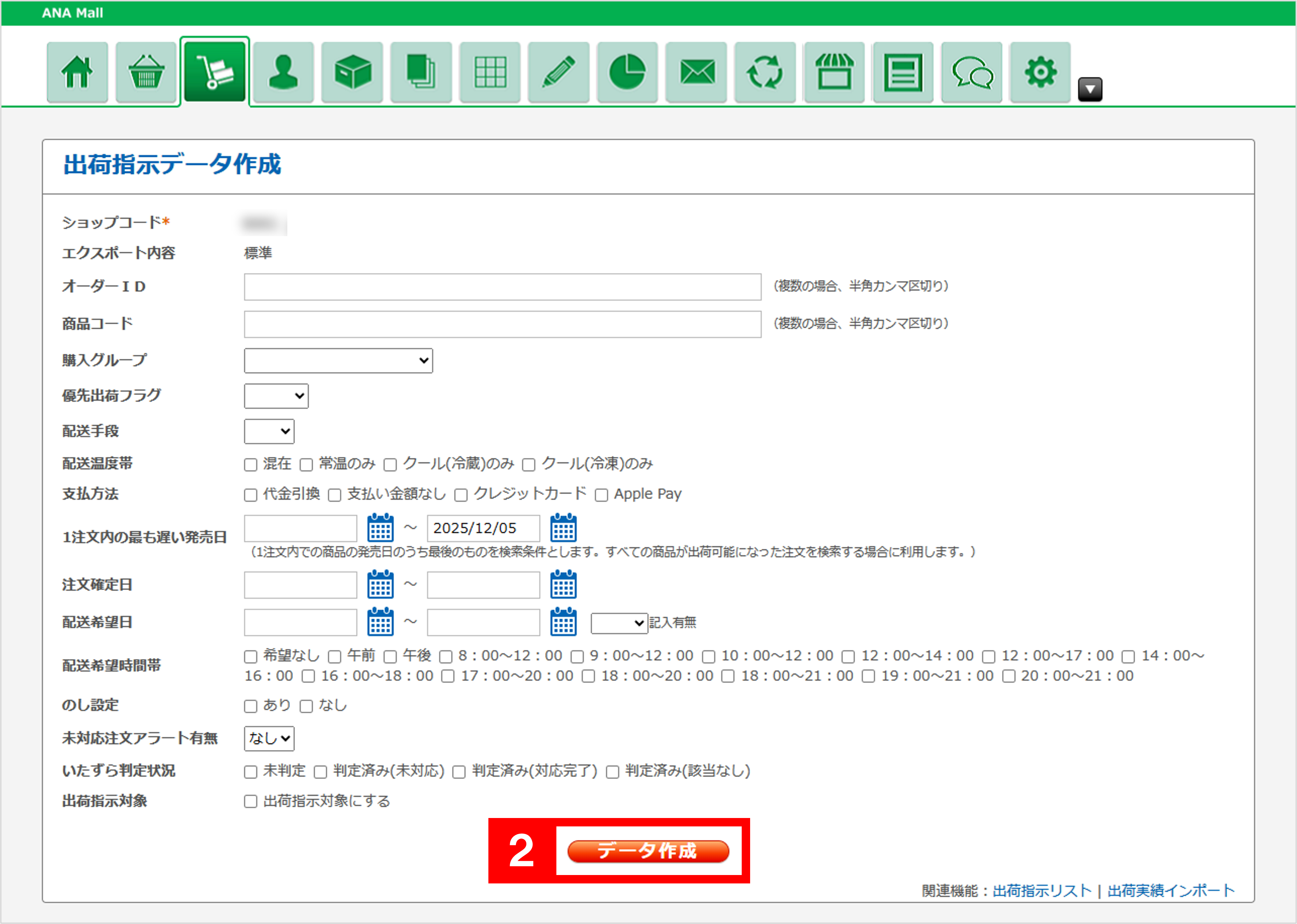This screenshot has height=924, width=1297.
Task: Click the box package icon
Action: (352, 72)
